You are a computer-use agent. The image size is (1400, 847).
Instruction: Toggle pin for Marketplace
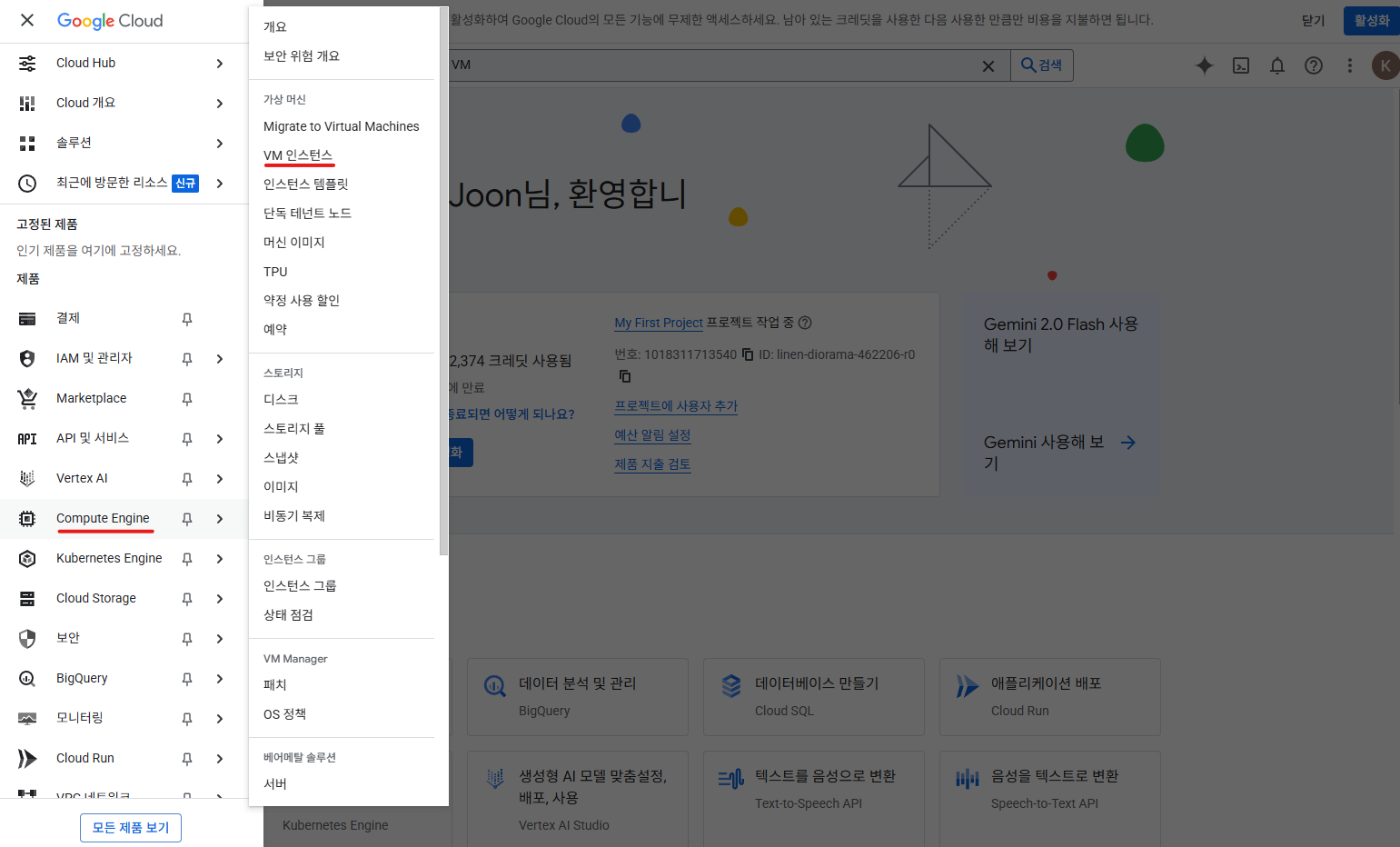pyautogui.click(x=187, y=399)
